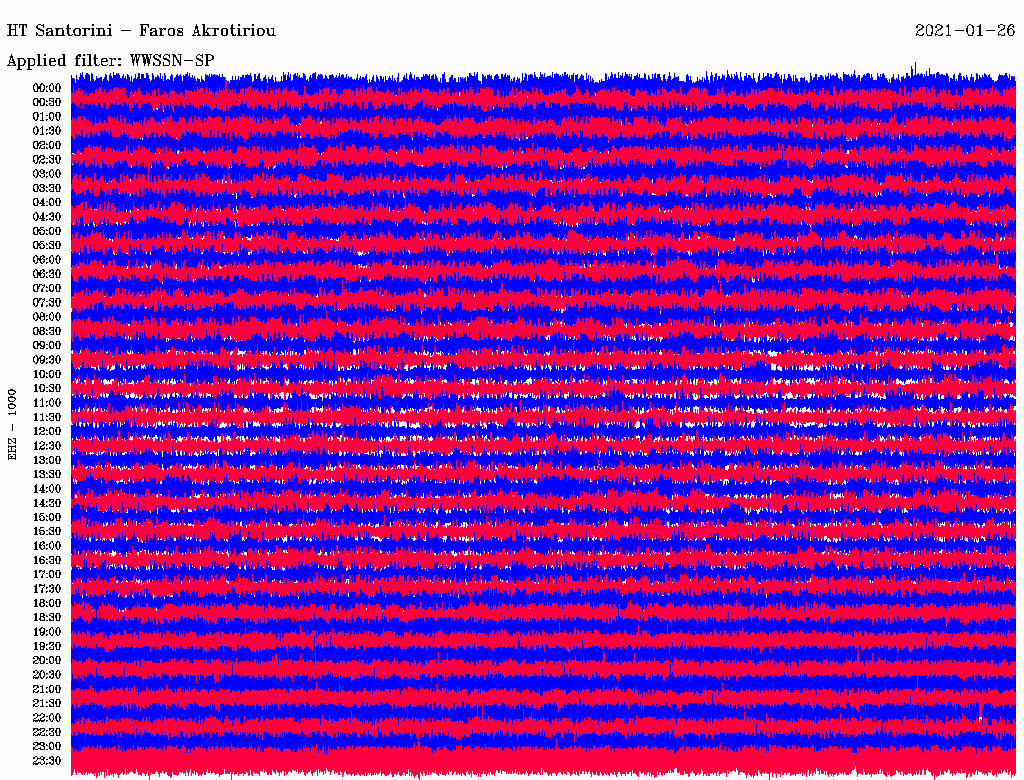Select the 12:00 time label
This screenshot has width=1024, height=780.
(x=47, y=432)
